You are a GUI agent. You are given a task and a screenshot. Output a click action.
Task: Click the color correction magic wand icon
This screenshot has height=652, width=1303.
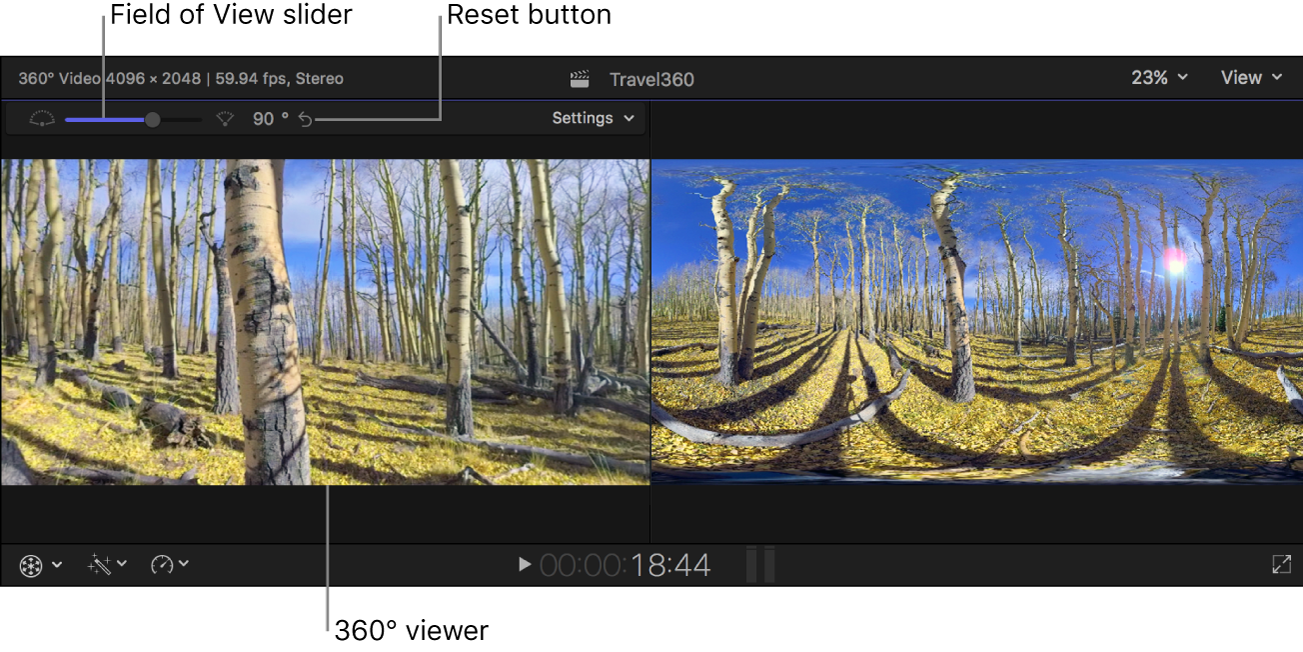click(x=98, y=563)
